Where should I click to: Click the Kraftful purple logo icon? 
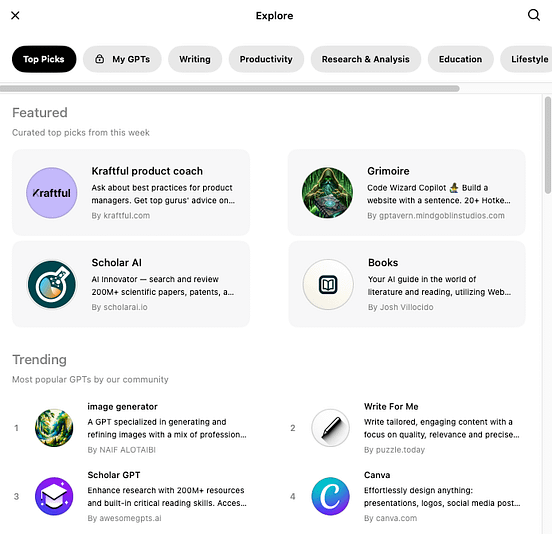52,193
